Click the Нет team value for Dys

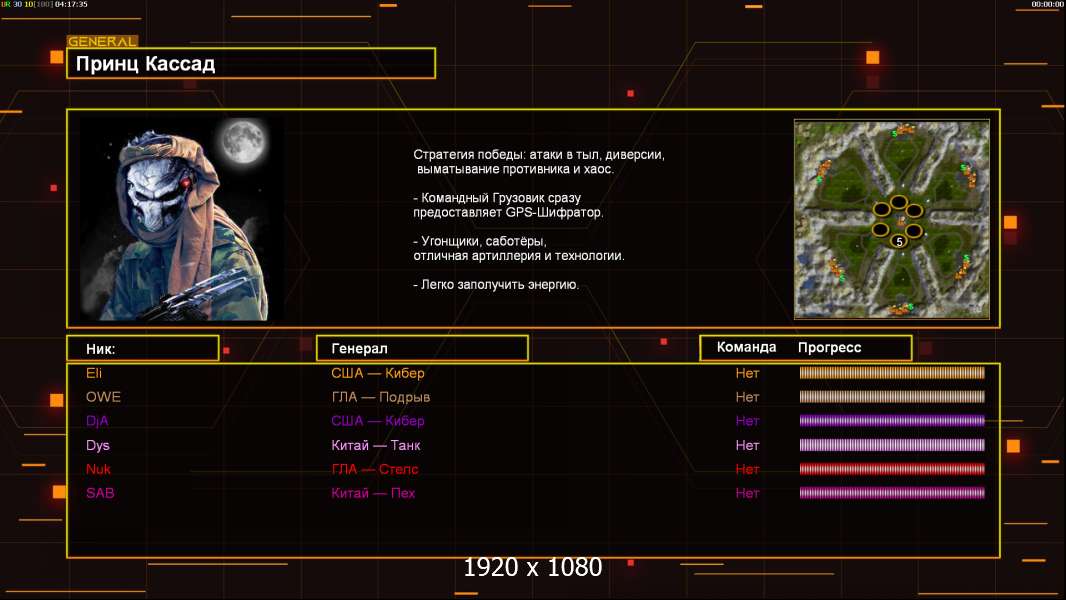pyautogui.click(x=747, y=445)
